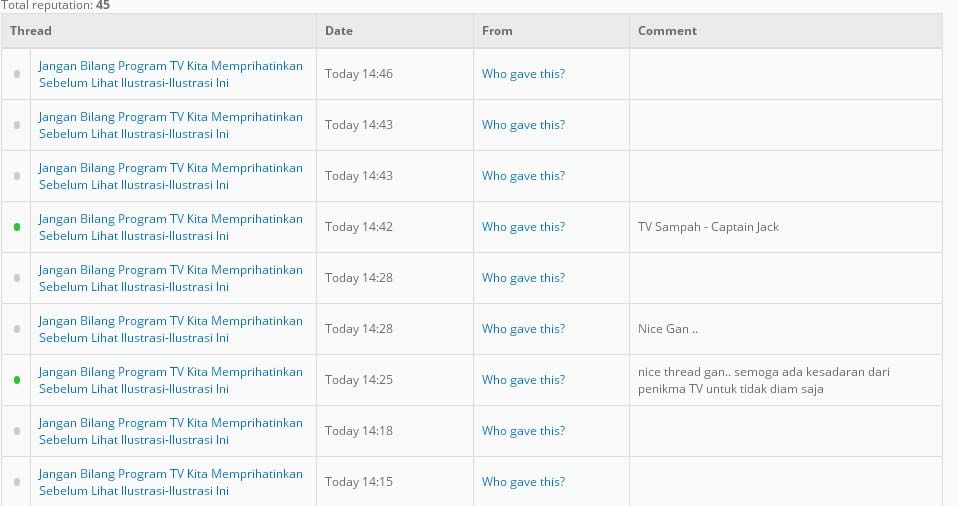
Task: Click the gray reputation dot beside Today 14:46
Action: click(x=17, y=74)
